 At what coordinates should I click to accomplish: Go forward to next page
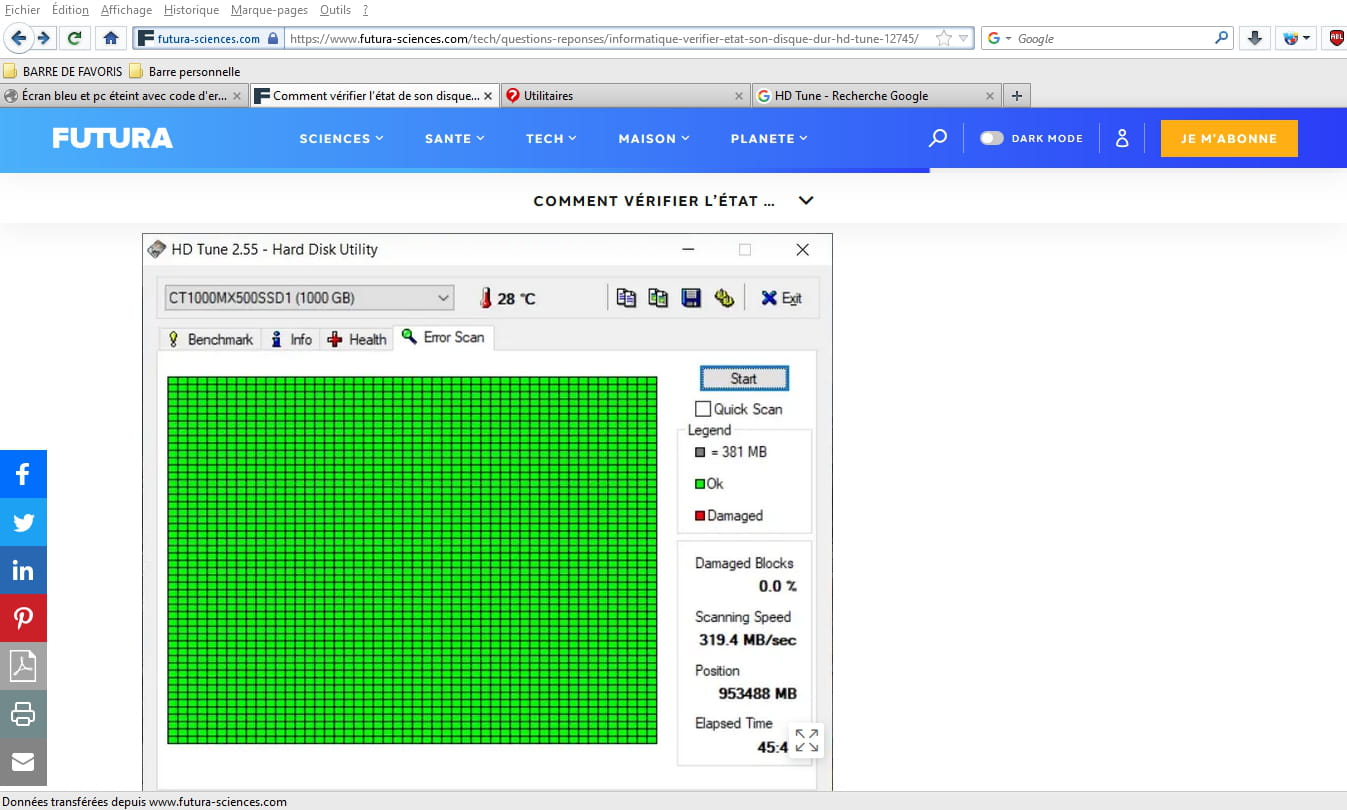(x=43, y=38)
